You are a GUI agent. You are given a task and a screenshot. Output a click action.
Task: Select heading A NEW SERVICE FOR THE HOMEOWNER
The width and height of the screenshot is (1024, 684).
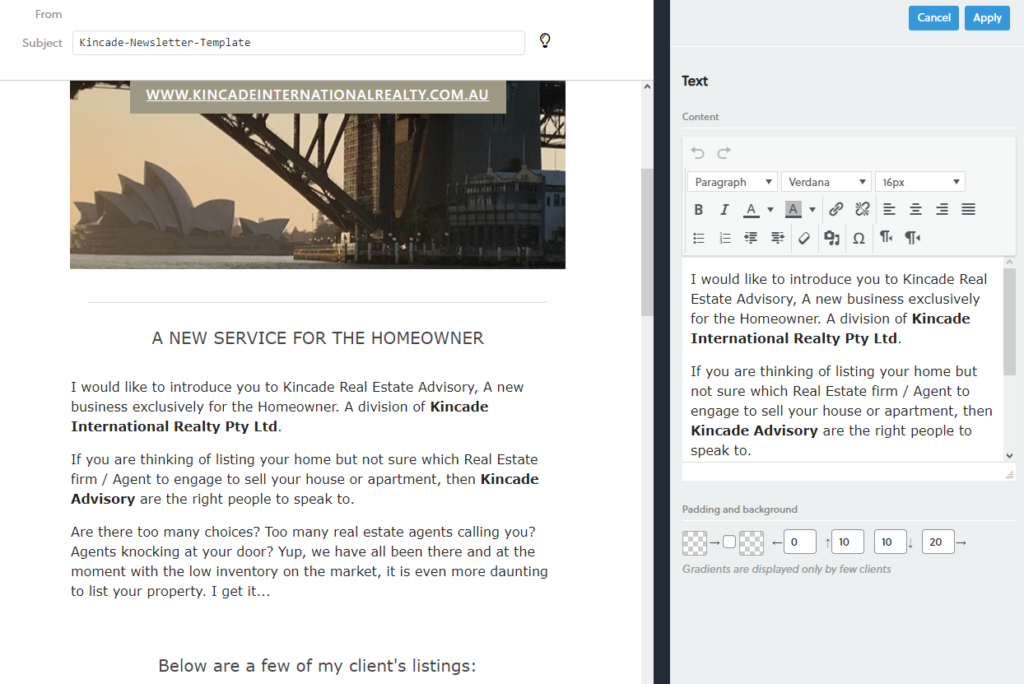[x=318, y=338]
